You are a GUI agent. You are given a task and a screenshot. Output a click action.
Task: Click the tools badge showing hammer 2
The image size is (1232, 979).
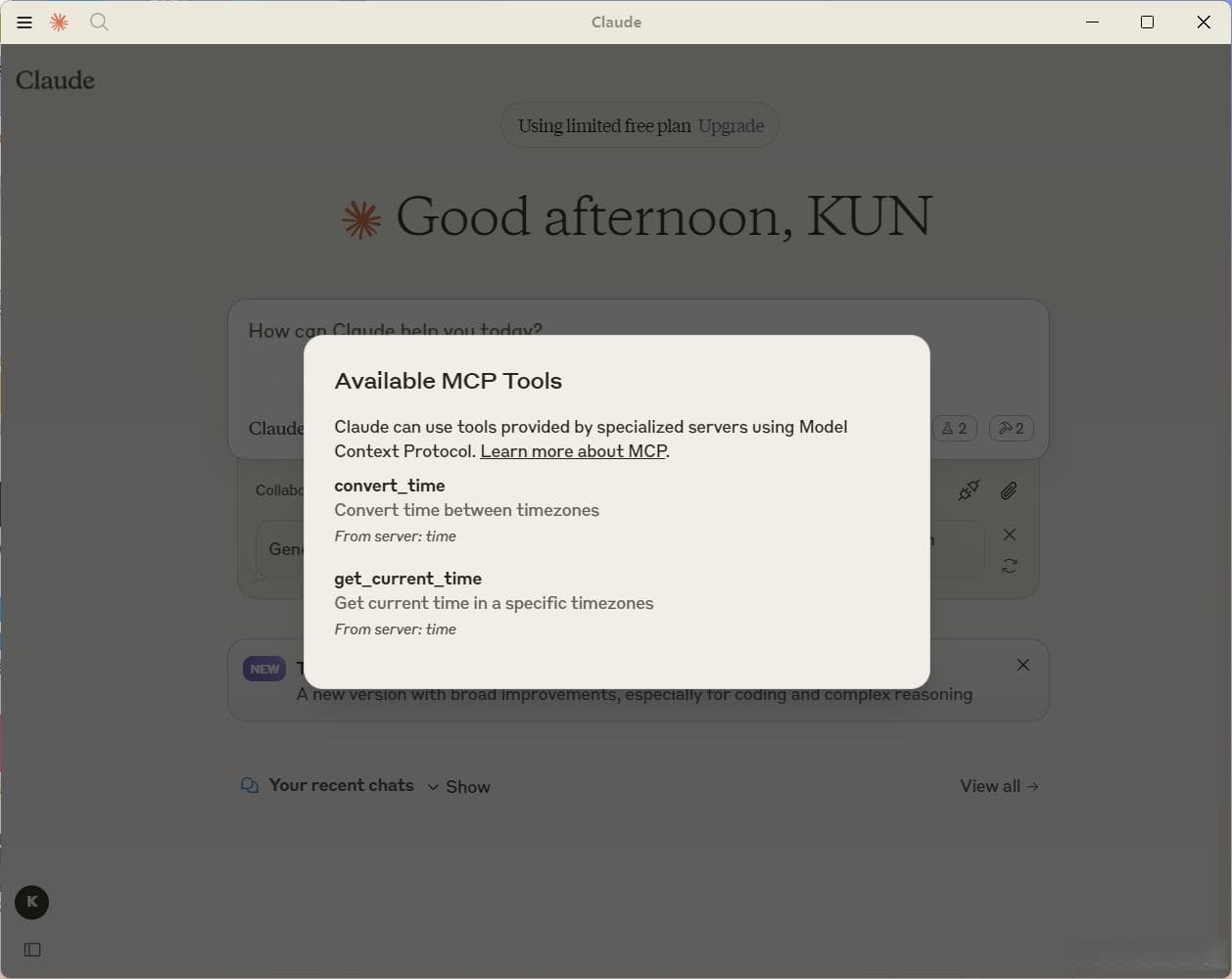pyautogui.click(x=1012, y=428)
